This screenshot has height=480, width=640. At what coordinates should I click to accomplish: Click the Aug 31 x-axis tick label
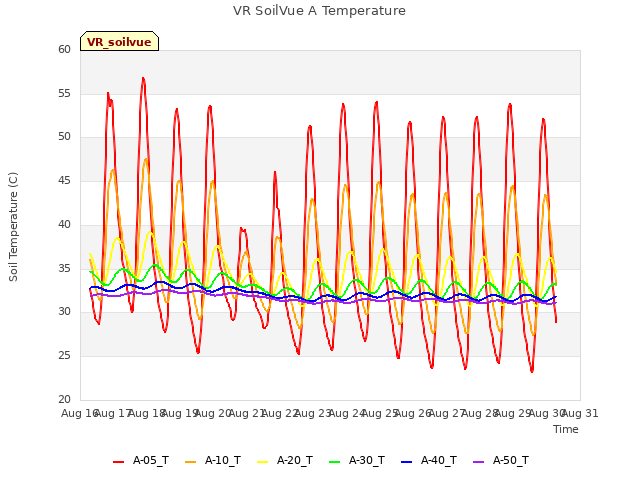(580, 413)
